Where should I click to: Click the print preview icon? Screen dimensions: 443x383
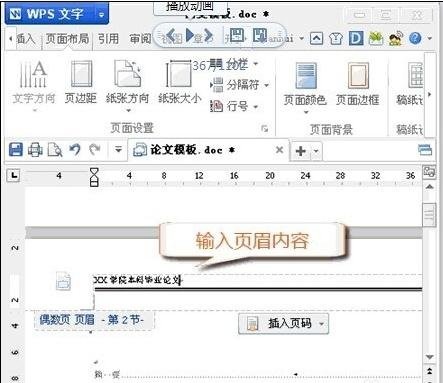(x=55, y=150)
